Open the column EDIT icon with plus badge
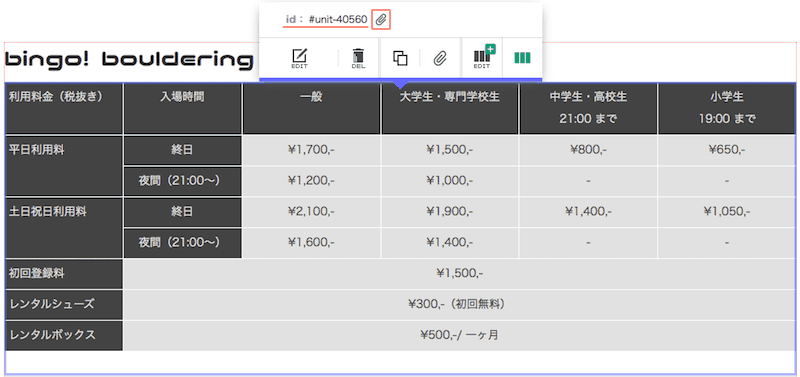This screenshot has height=377, width=800. tap(483, 57)
